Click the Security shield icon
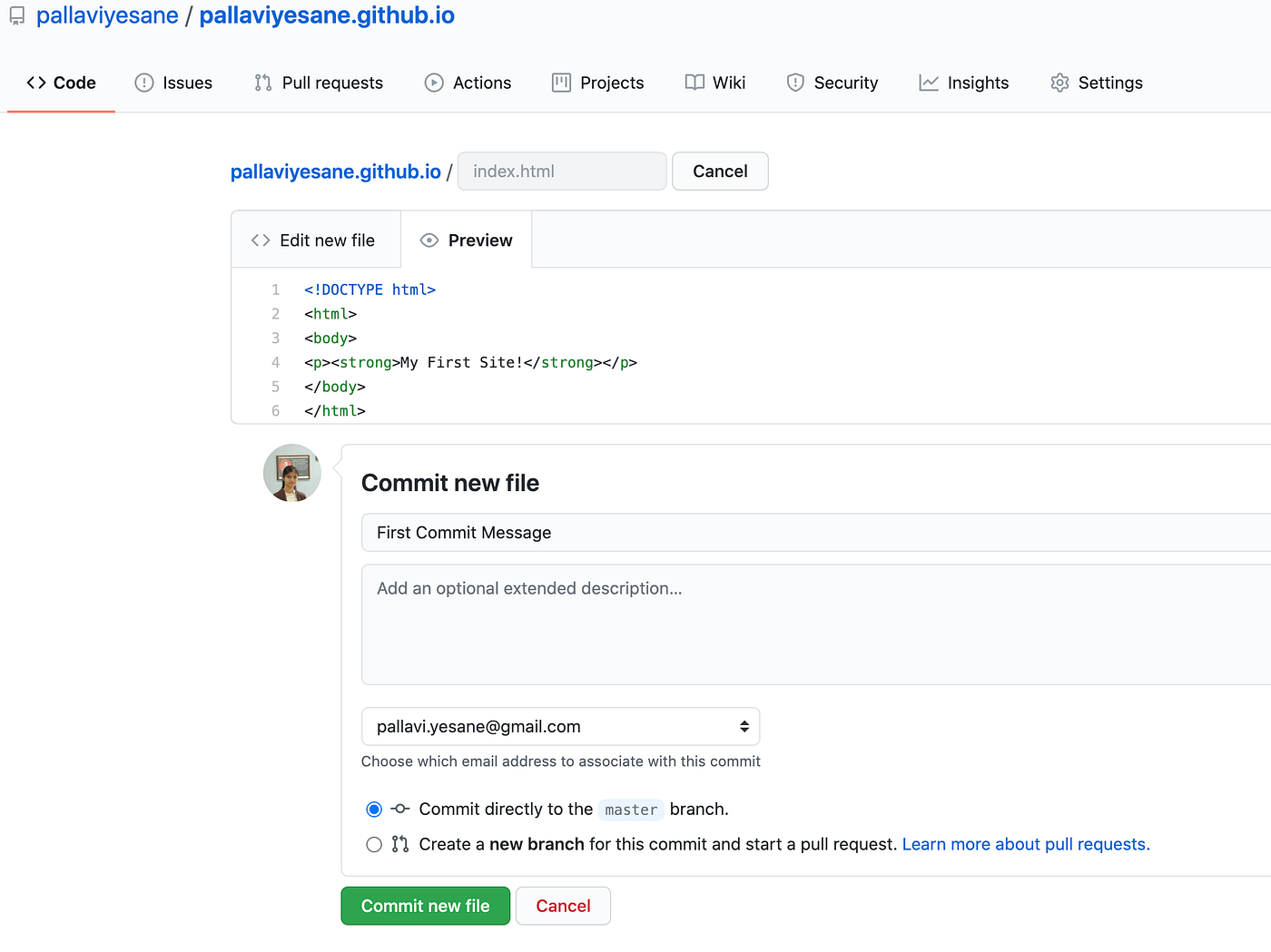Screen dimensions: 1271x952 click(x=795, y=83)
